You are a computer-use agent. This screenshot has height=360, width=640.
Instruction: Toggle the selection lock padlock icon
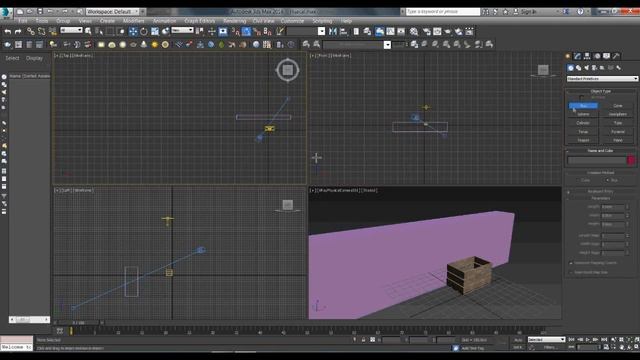pyautogui.click(x=363, y=340)
